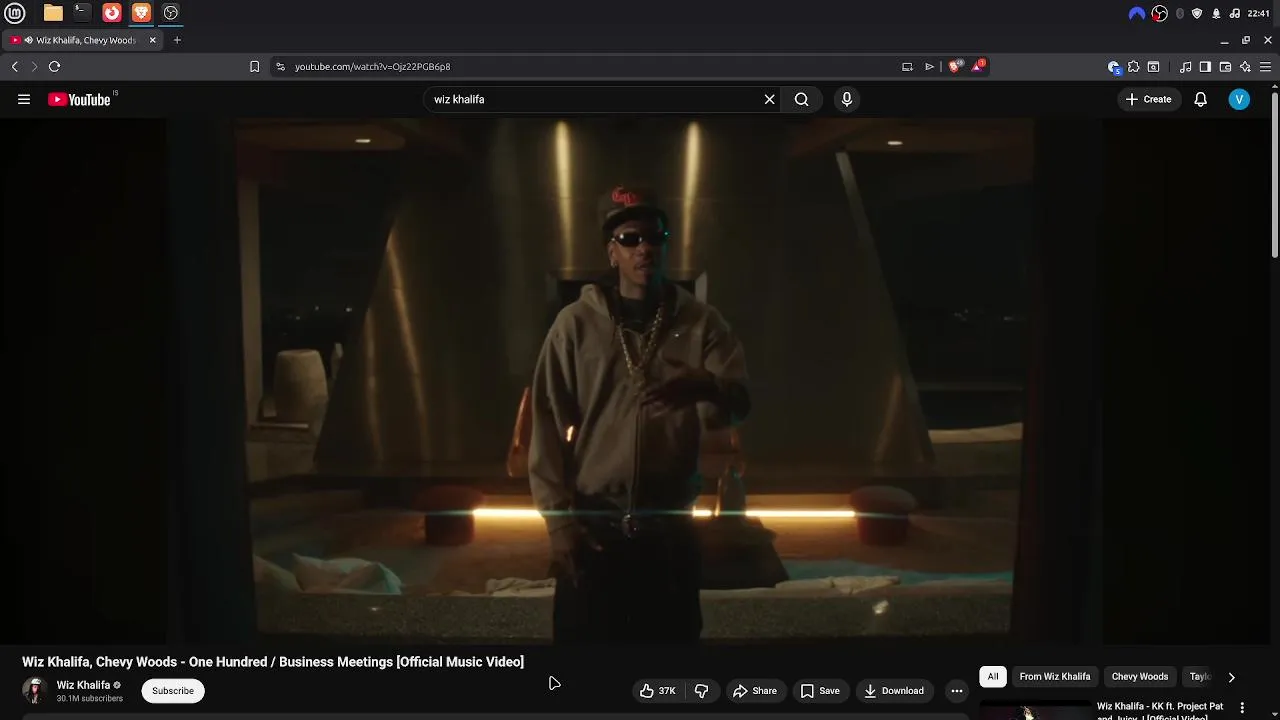1280x720 pixels.
Task: Select the All filter chip
Action: click(x=993, y=677)
